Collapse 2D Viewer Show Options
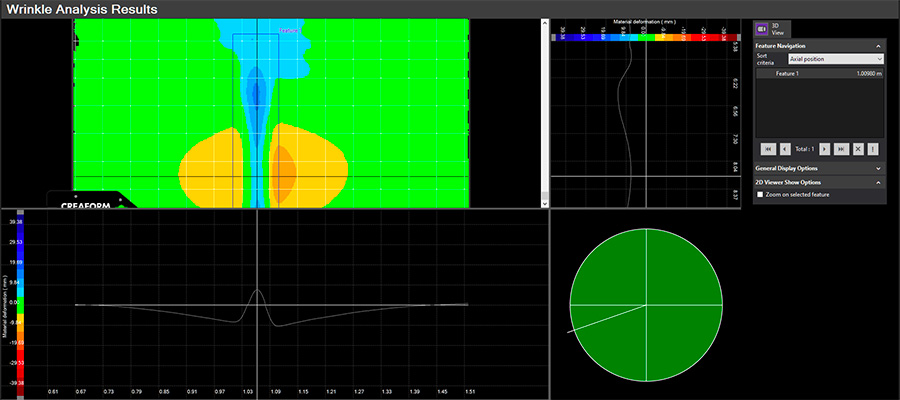This screenshot has height=400, width=900. (878, 182)
